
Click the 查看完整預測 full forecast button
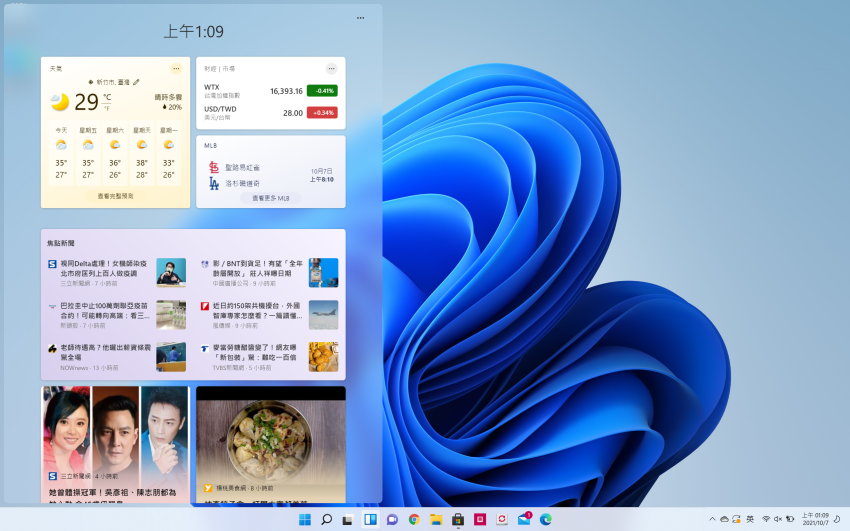pos(115,196)
